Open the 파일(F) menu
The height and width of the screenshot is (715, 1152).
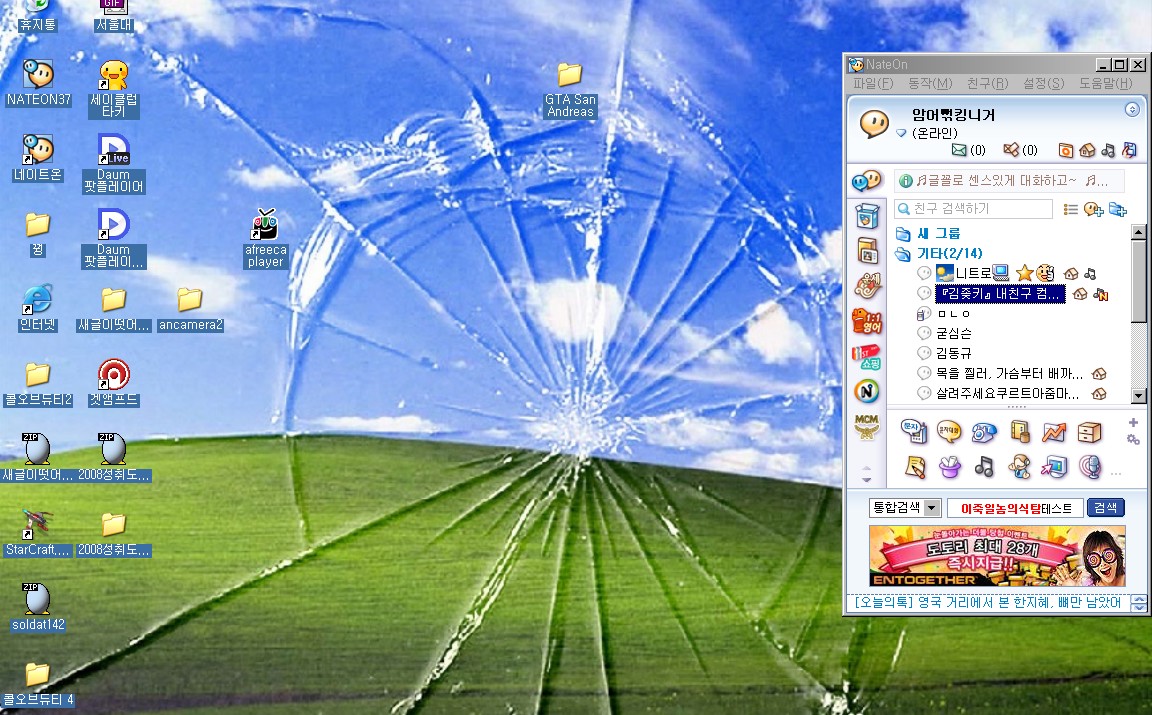[873, 84]
